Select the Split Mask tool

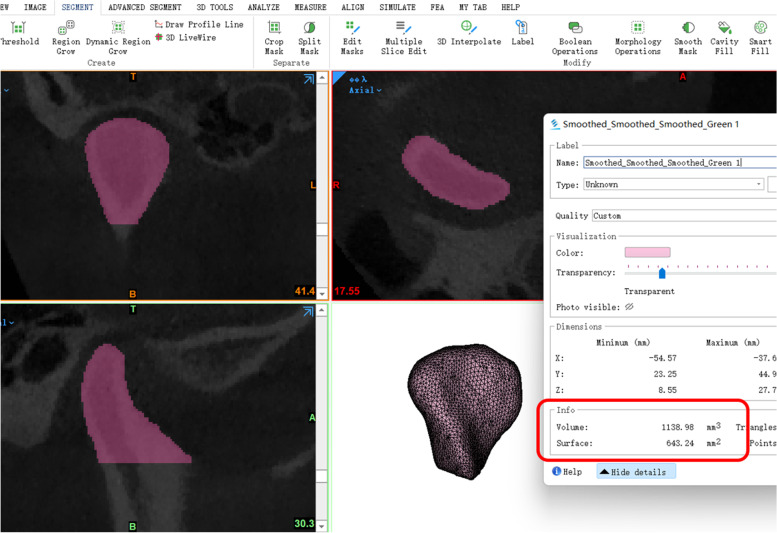(x=309, y=37)
